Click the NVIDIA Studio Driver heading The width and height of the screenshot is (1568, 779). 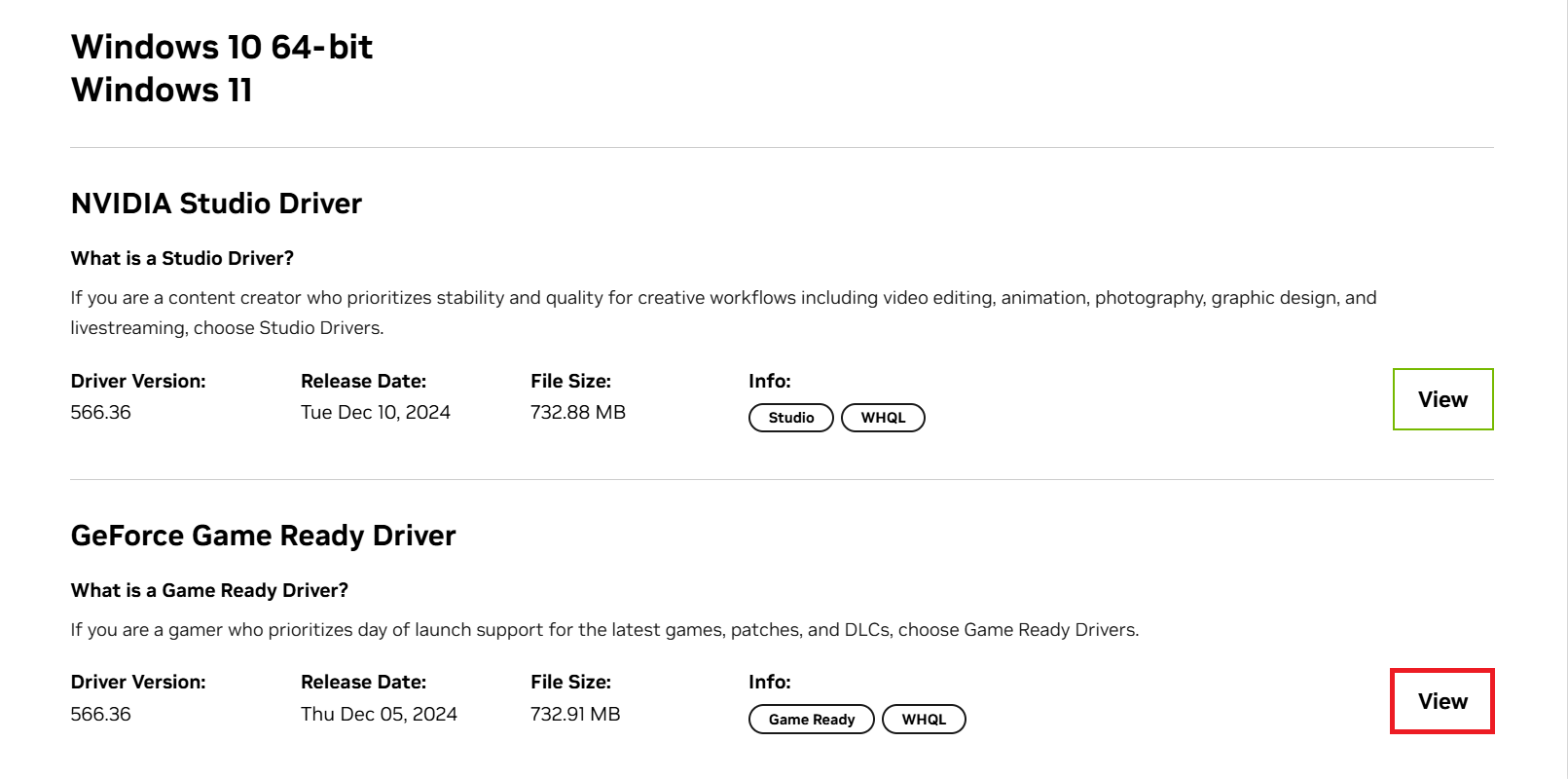pos(216,204)
